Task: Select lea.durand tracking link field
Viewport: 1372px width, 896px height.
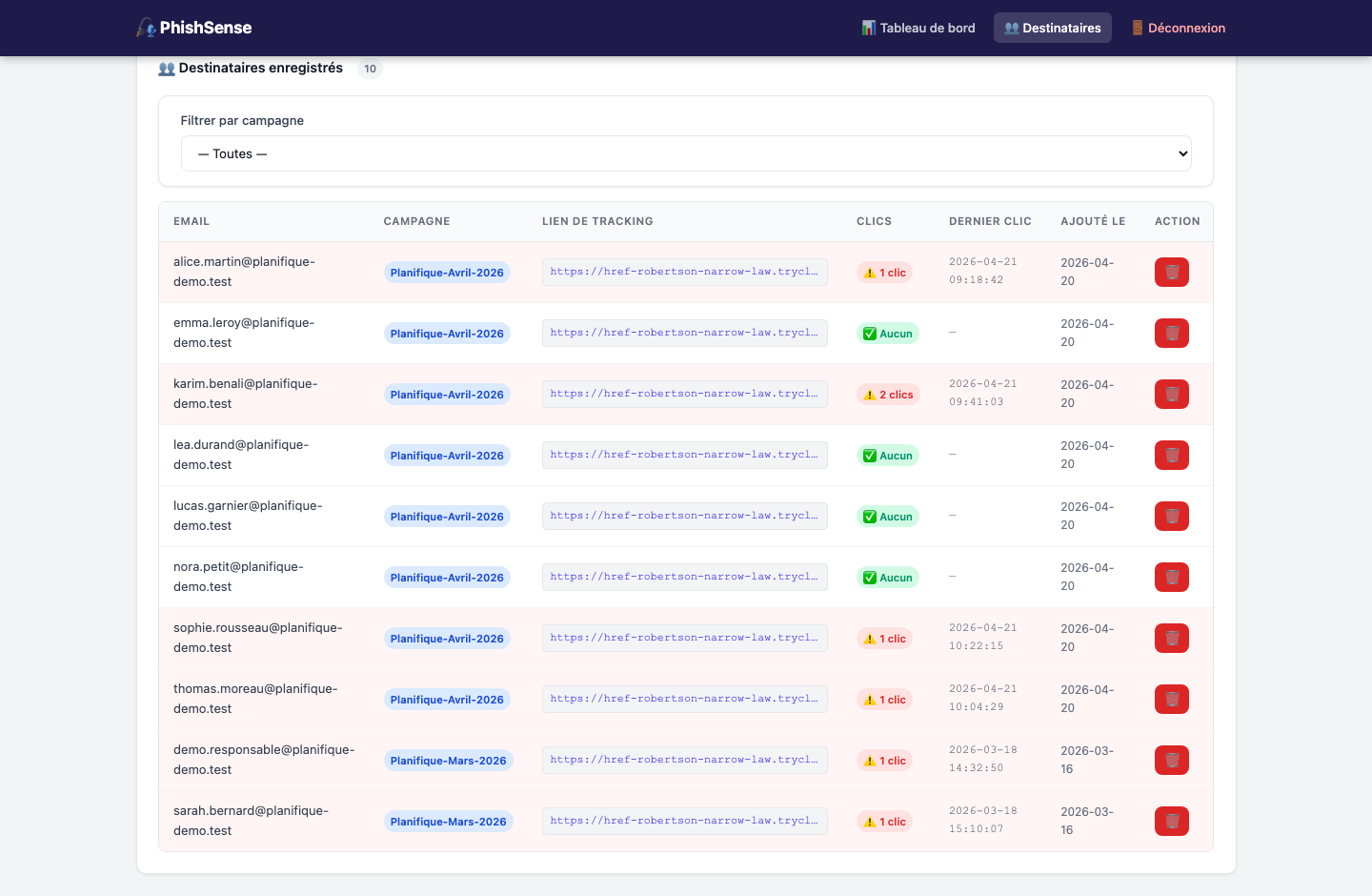Action: (x=685, y=455)
